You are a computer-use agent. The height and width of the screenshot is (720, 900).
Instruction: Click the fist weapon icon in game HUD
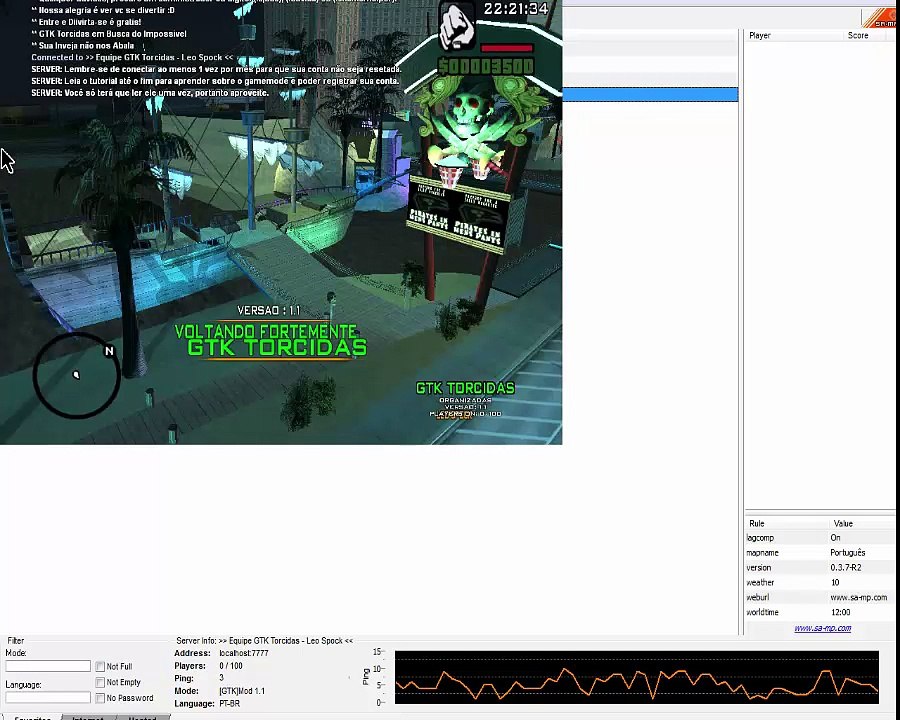[x=457, y=26]
